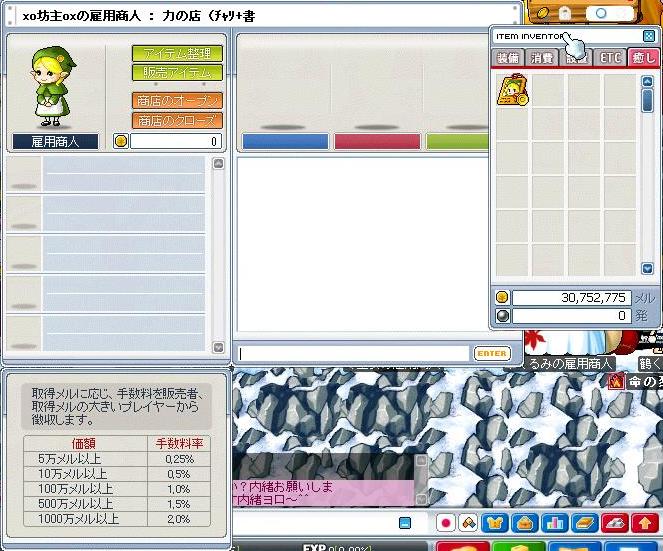Viewport: 663px width, 551px height.
Task: Switch to the 設置 inventory tab
Action: 576,58
